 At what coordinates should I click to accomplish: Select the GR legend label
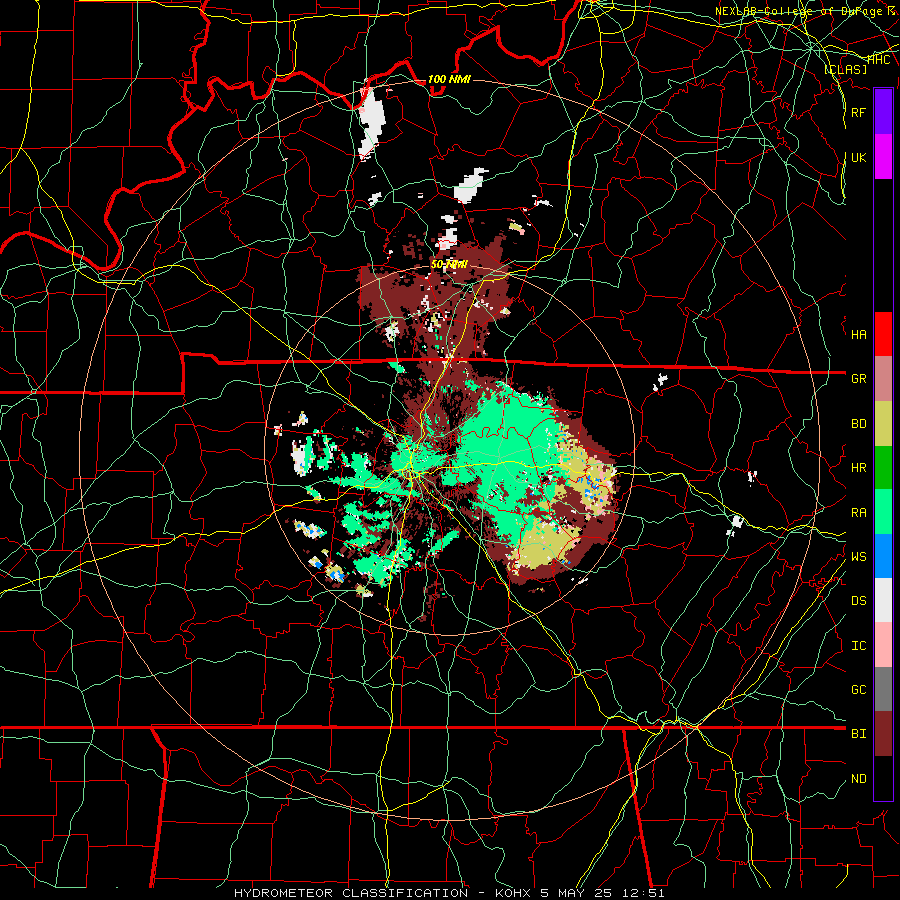click(858, 379)
